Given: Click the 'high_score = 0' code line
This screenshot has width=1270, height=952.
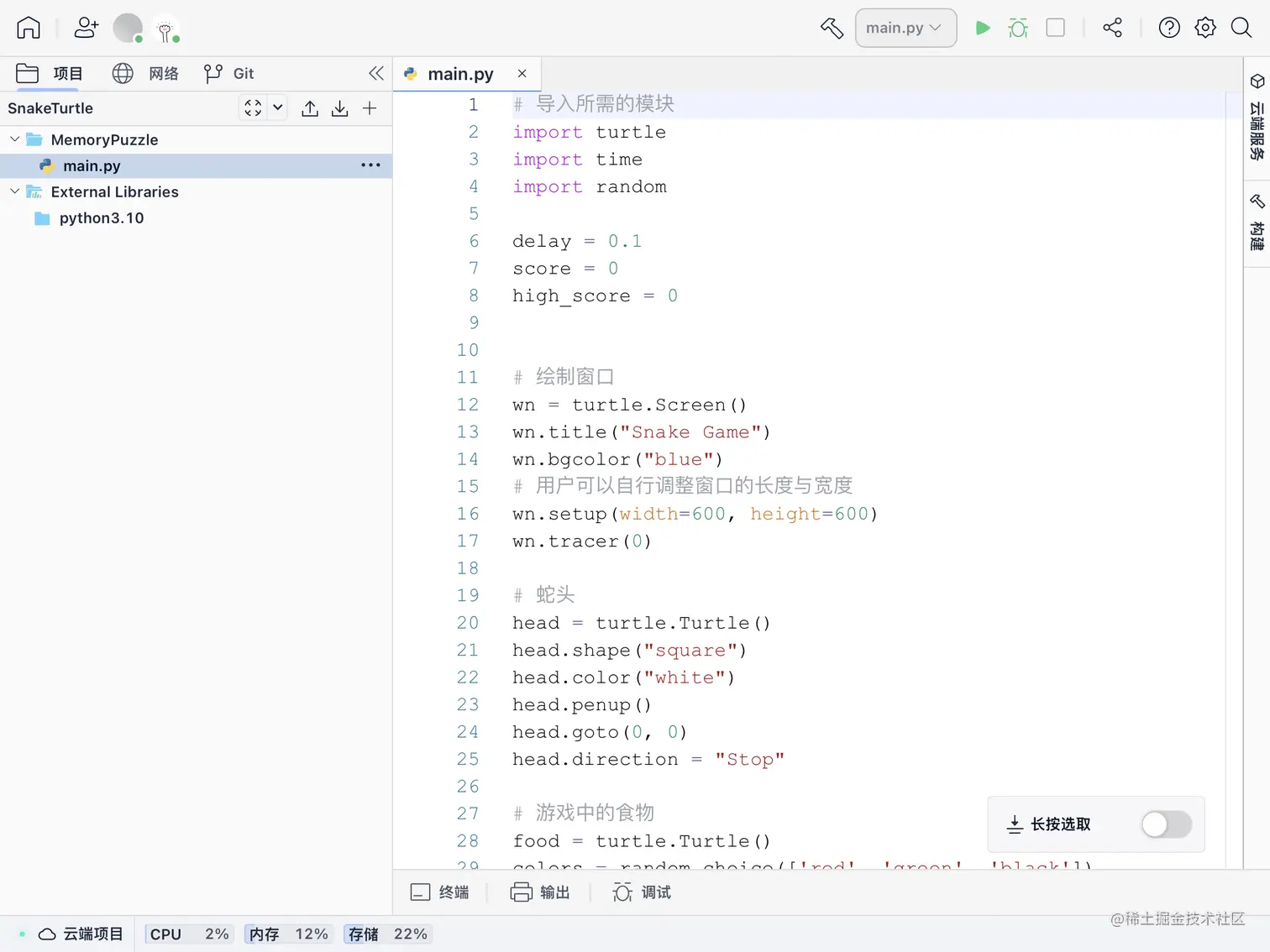Looking at the screenshot, I should click(595, 296).
